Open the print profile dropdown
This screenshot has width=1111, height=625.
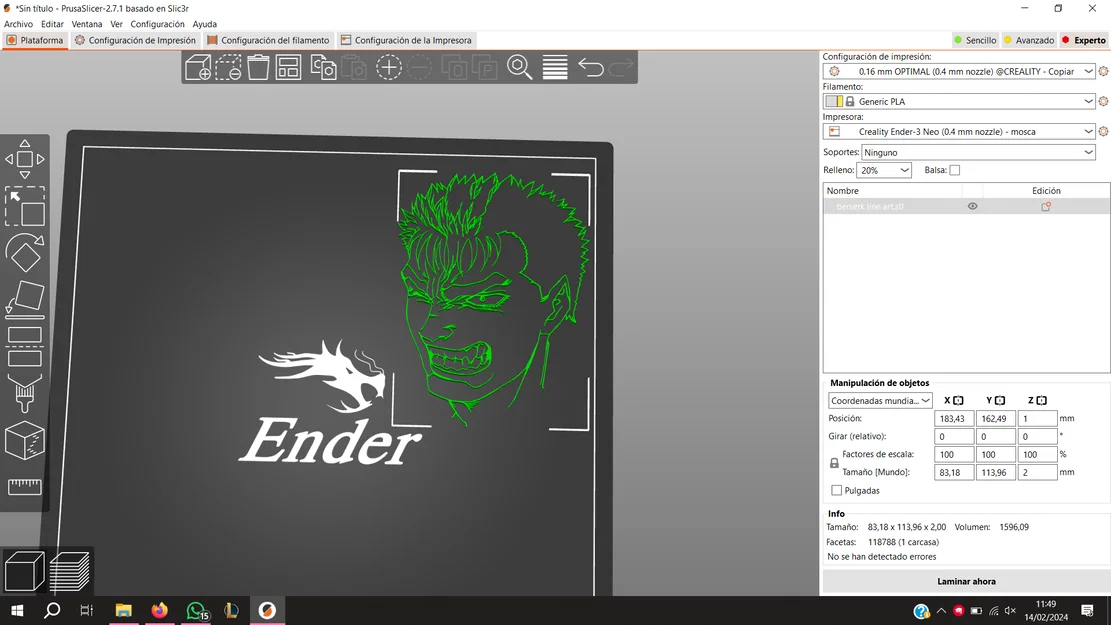tap(959, 71)
